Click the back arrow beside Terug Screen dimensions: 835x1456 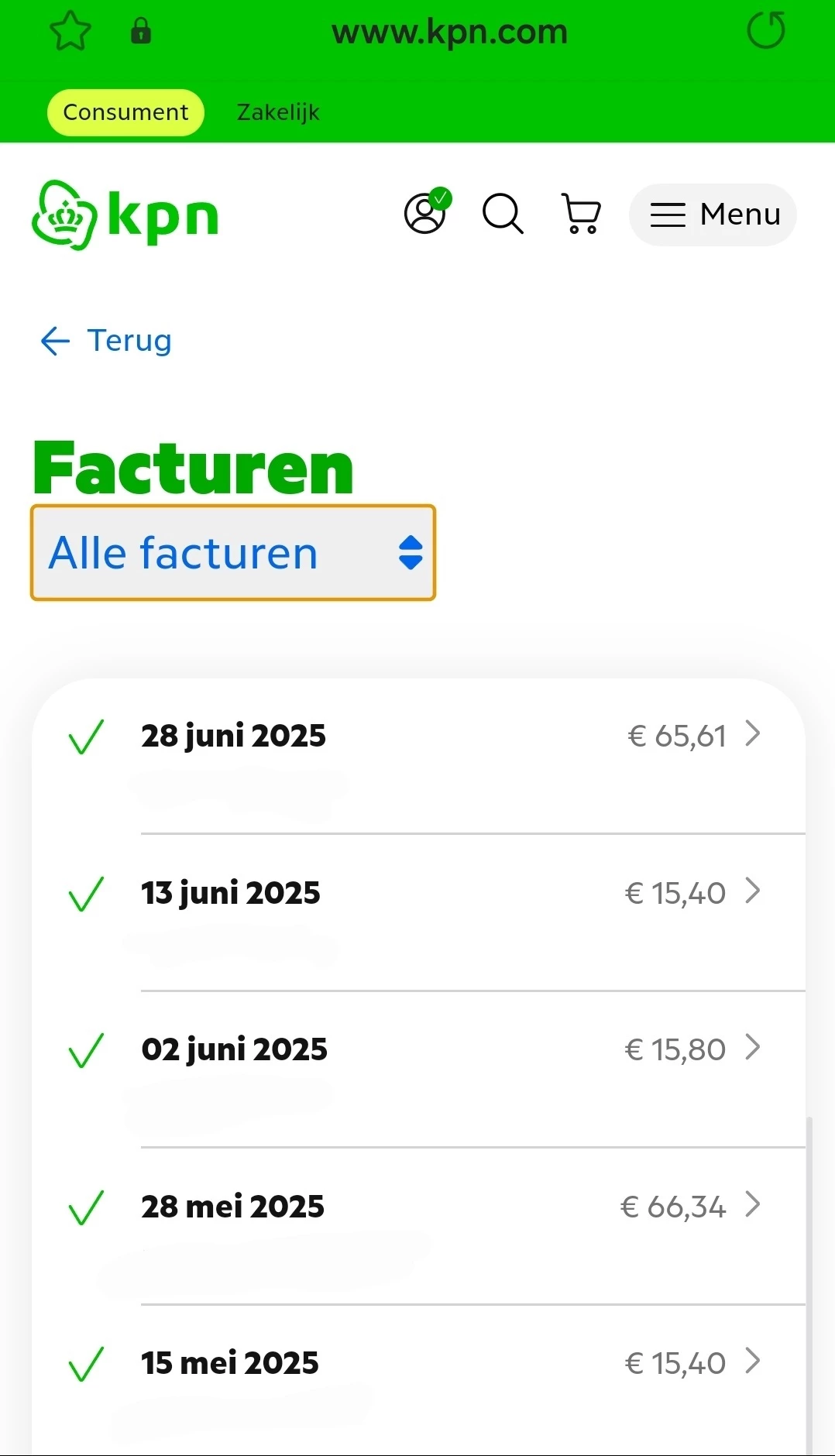[x=55, y=341]
